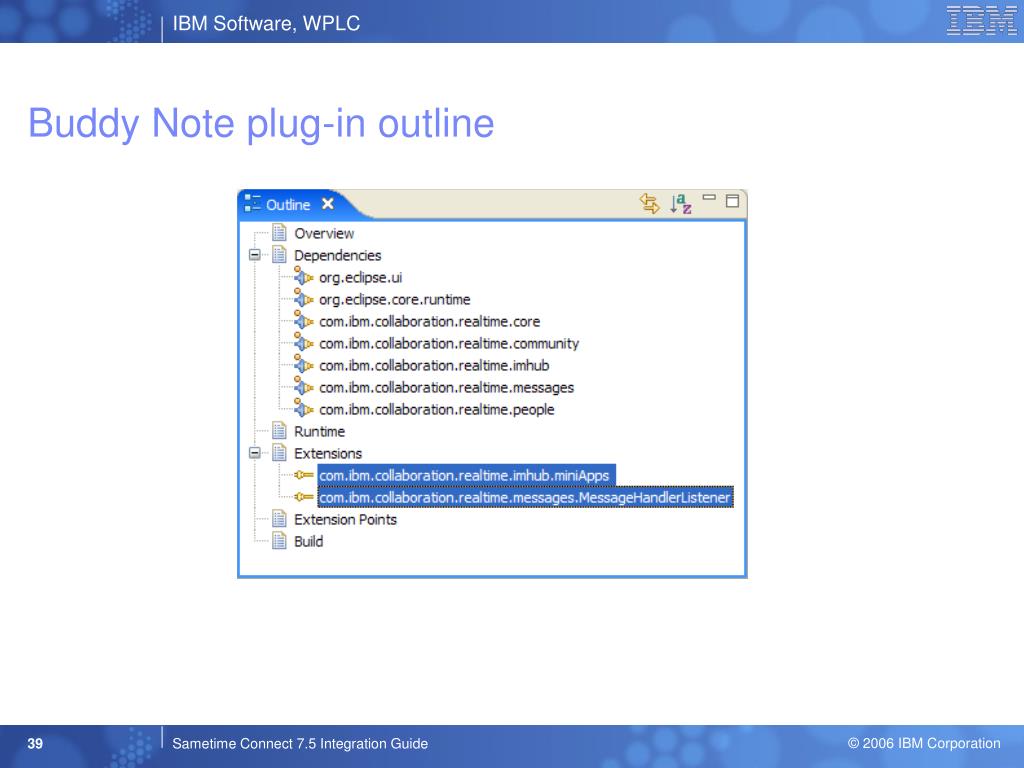Close the Outline view tab

328,204
